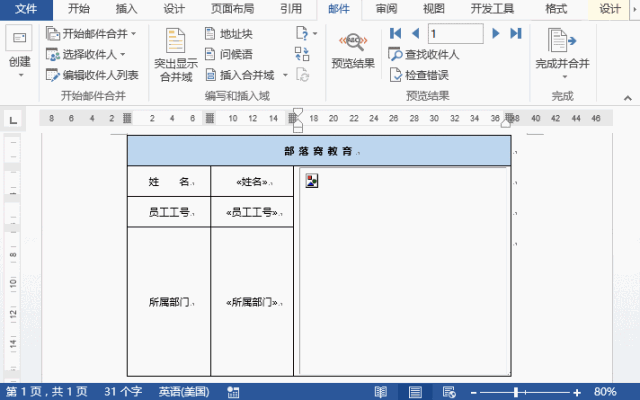Click the 姓名 label cell
Image resolution: width=640 pixels, height=400 pixels.
(169, 182)
